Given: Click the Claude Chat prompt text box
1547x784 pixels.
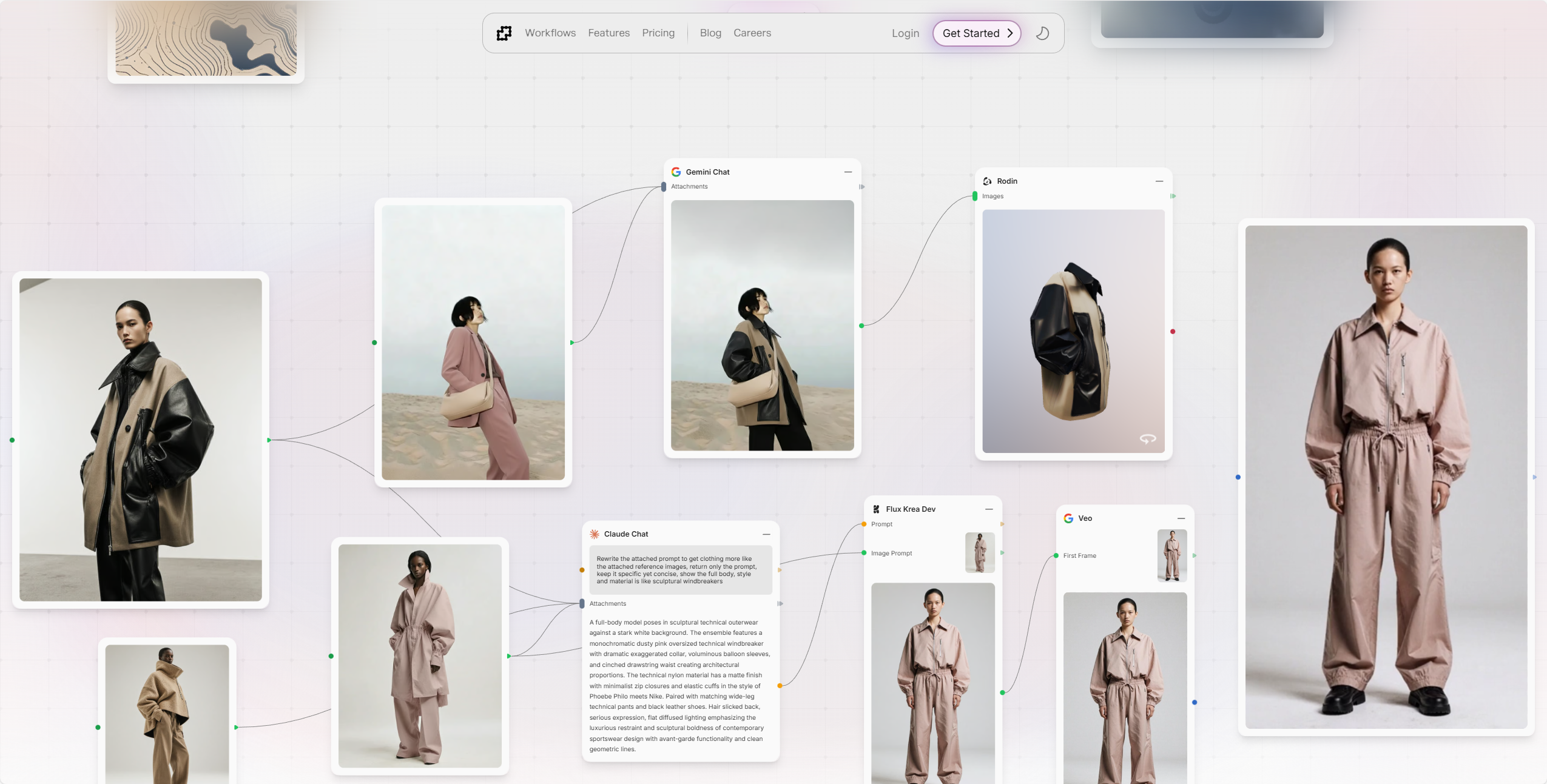Looking at the screenshot, I should coord(681,570).
